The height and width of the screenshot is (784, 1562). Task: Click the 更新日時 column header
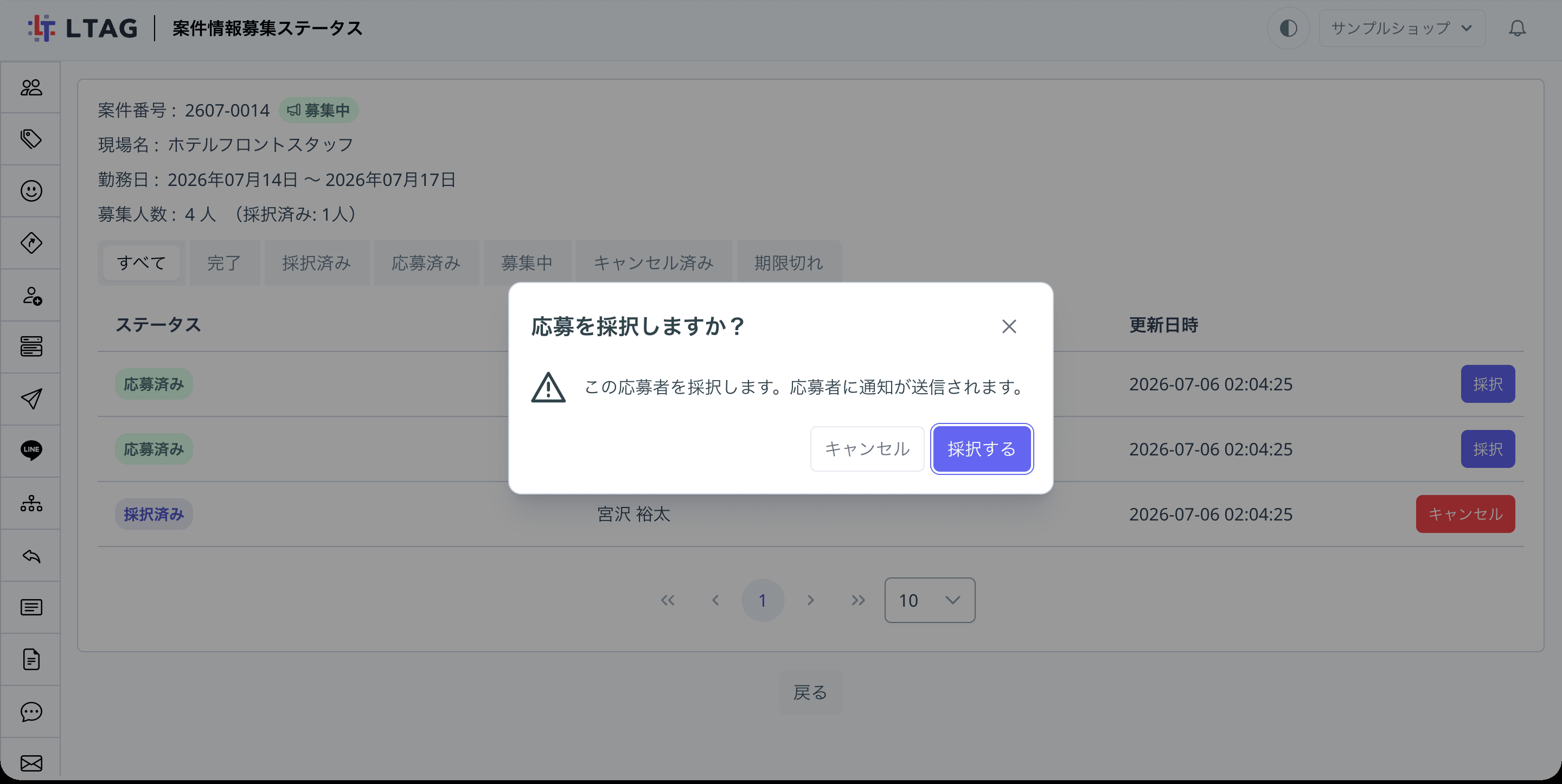[x=1163, y=325]
